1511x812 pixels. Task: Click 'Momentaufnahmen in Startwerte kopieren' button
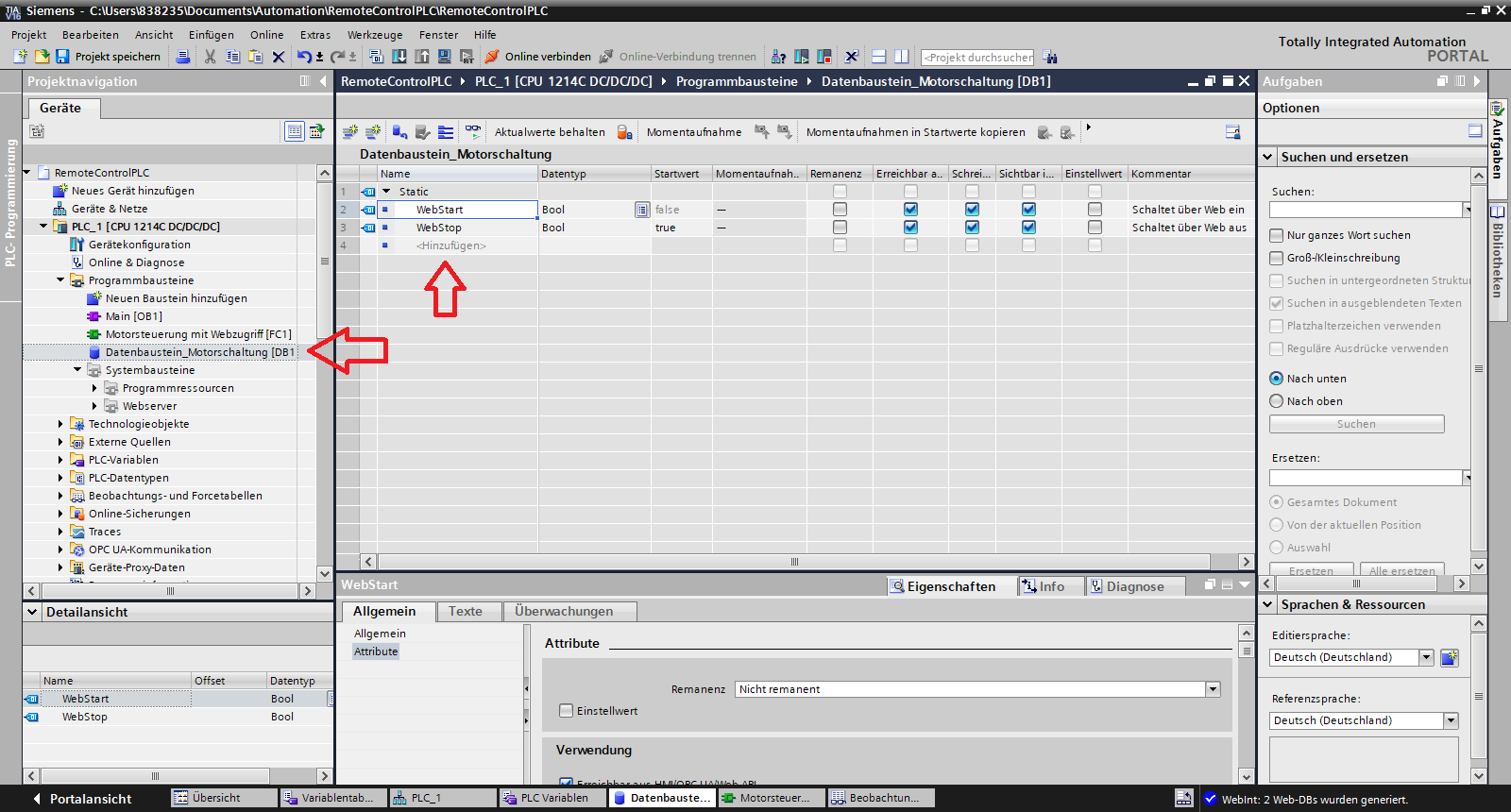(916, 132)
